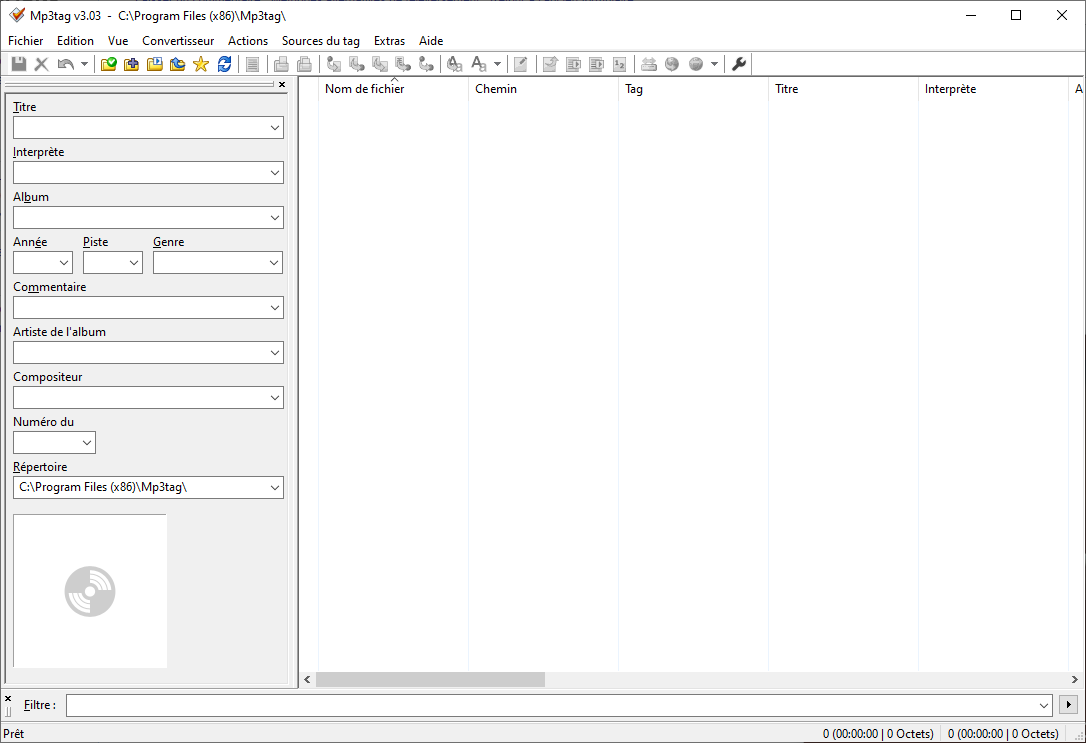
Task: Click the Undo arrow icon
Action: (x=66, y=64)
